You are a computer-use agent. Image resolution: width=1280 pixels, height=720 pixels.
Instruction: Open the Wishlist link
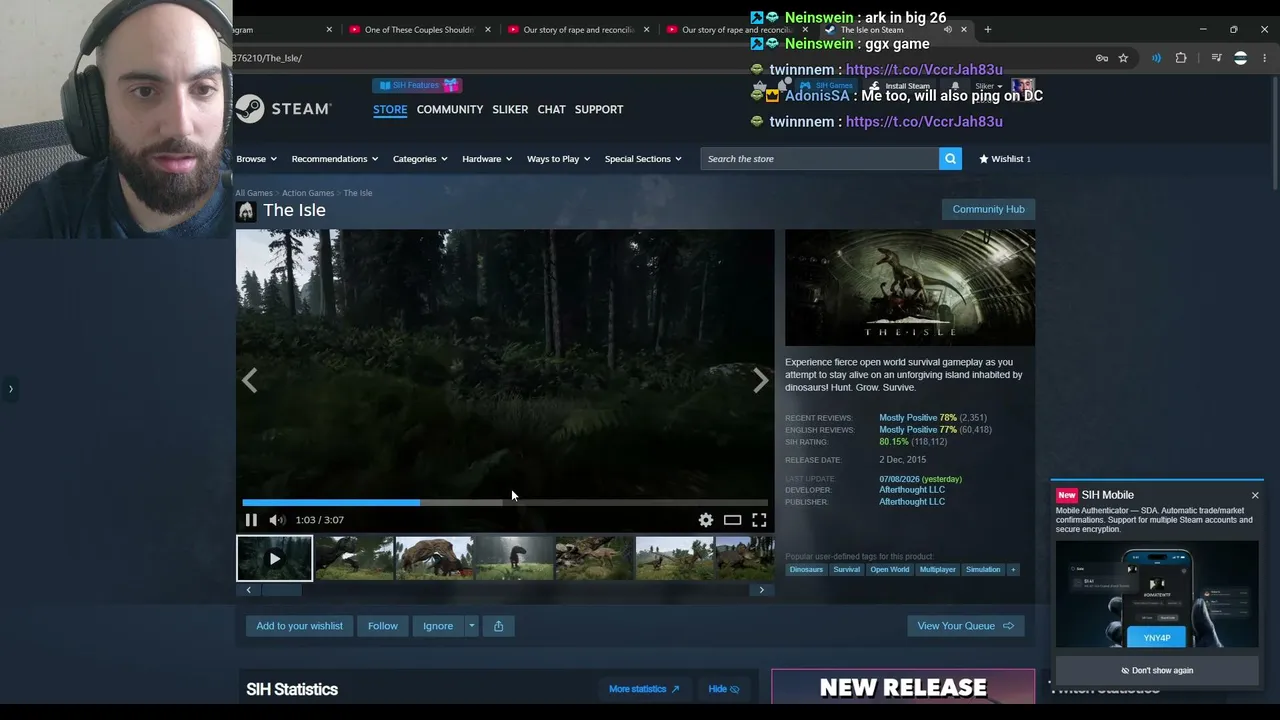(x=1004, y=159)
